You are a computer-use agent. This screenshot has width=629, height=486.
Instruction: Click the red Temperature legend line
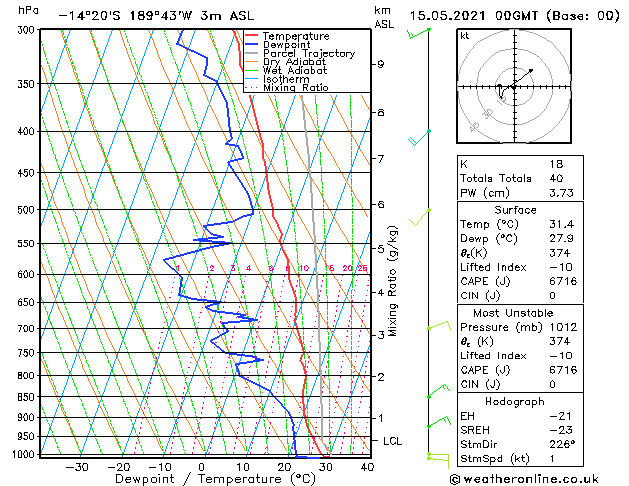(252, 36)
